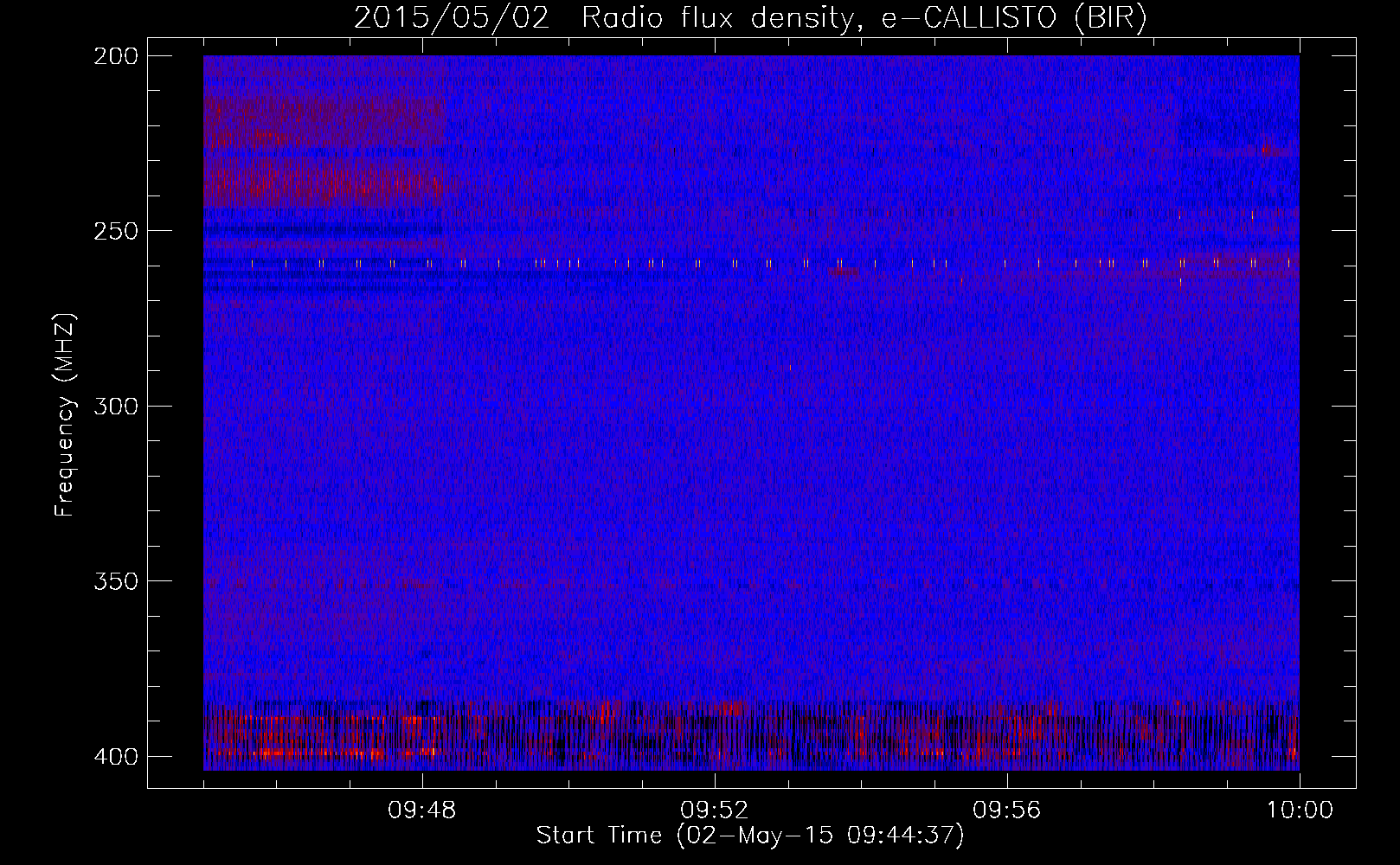Screen dimensions: 1400x865
Task: Click the 10:00 time tick label
Action: click(x=1300, y=811)
